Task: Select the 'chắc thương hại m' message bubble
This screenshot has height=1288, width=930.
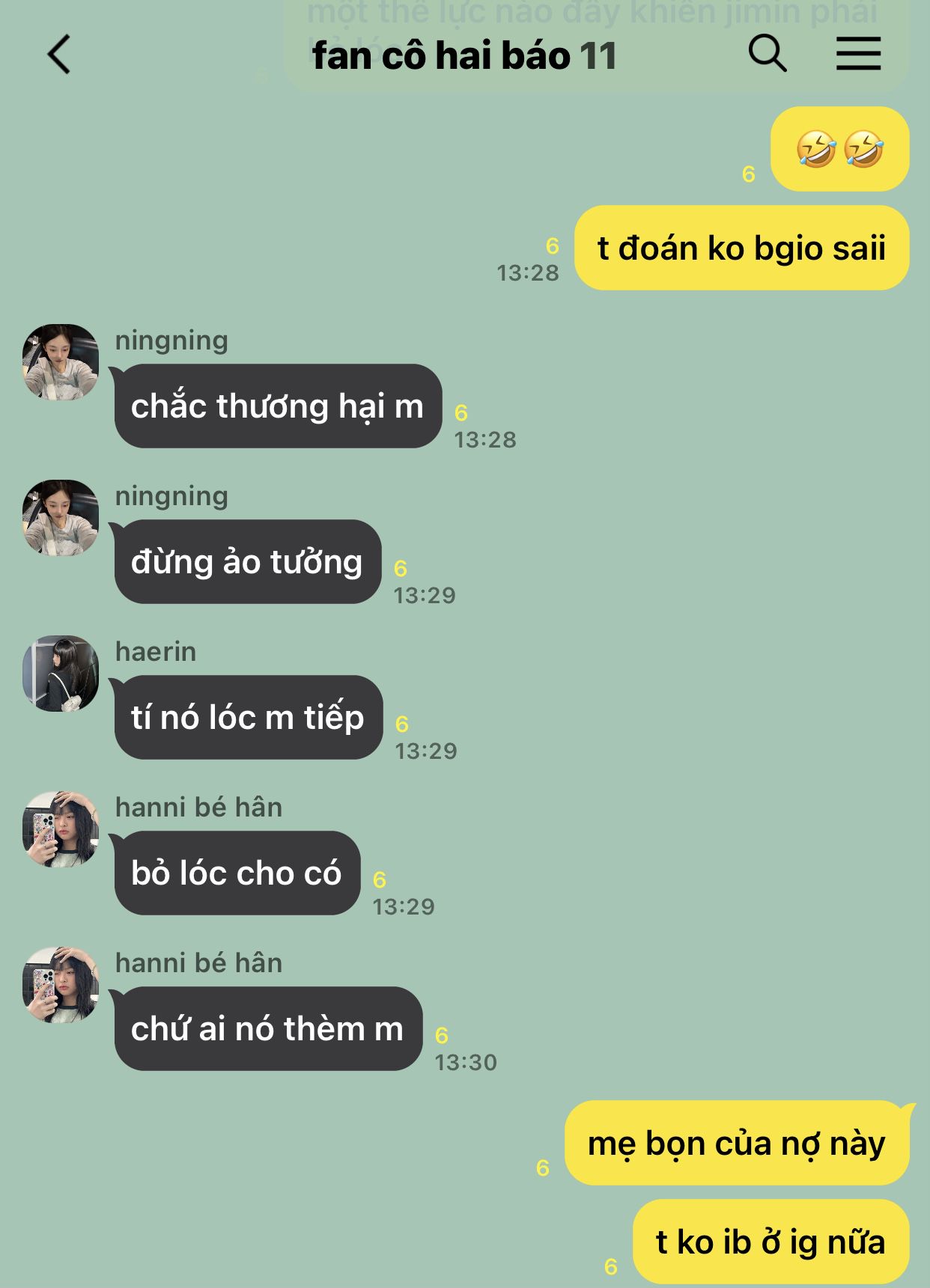Action: (277, 406)
